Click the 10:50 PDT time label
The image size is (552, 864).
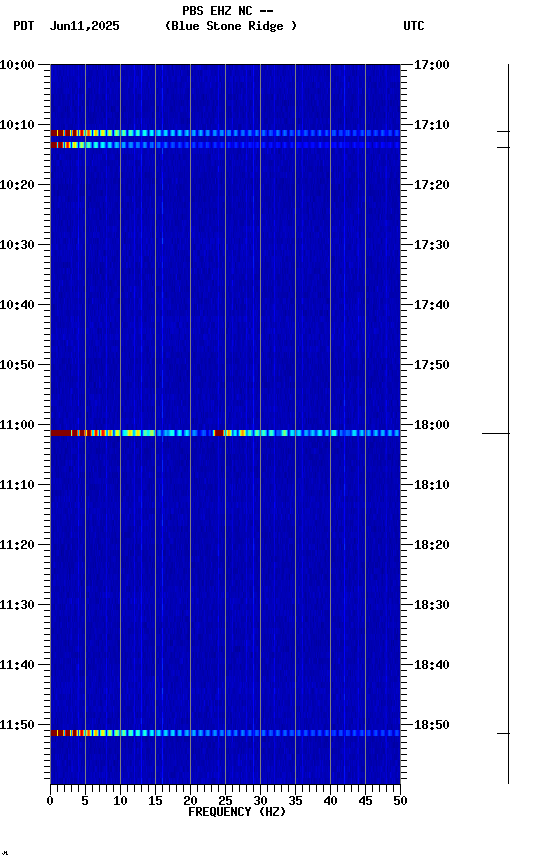17,365
